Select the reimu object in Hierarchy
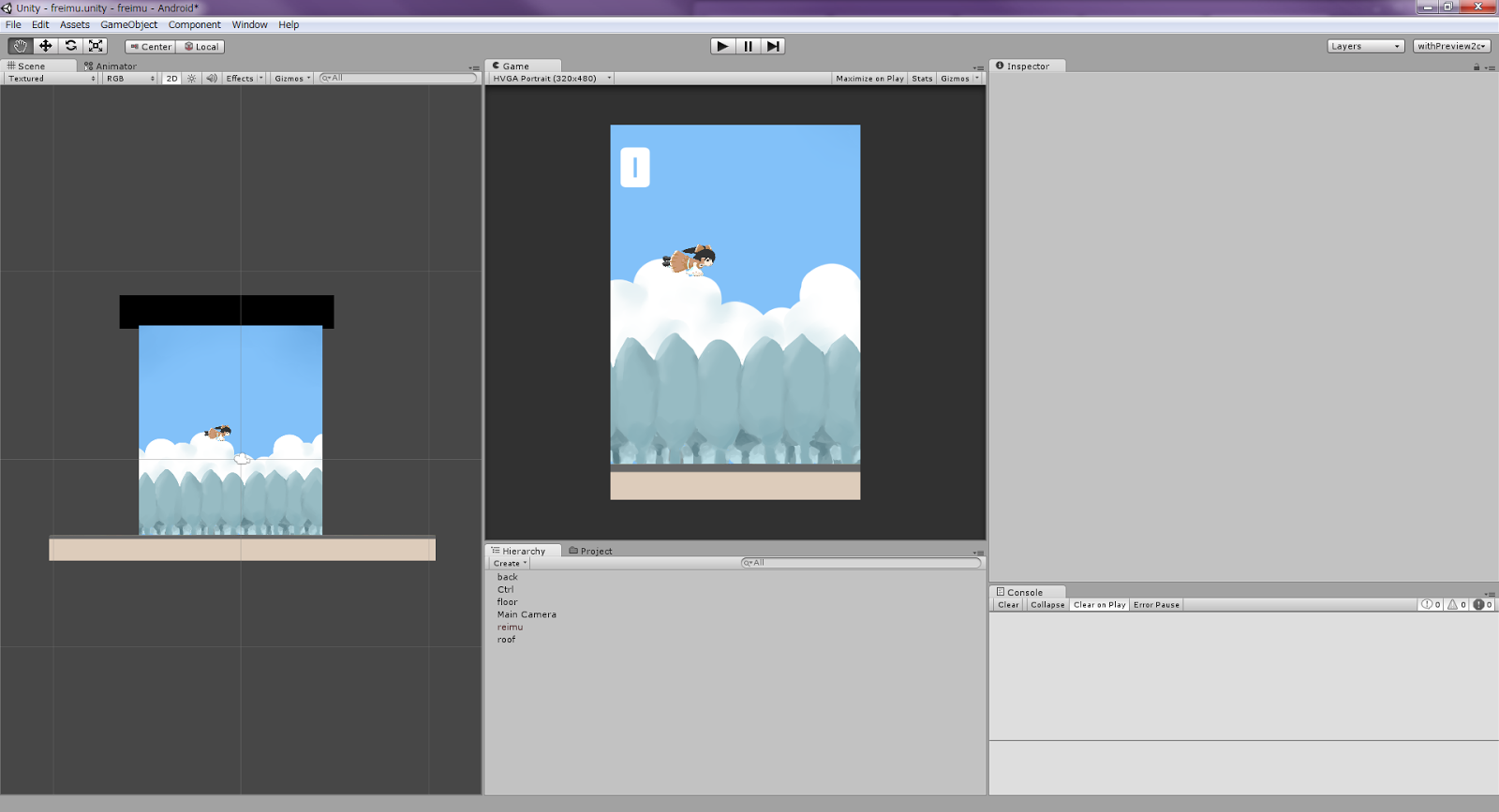Image resolution: width=1499 pixels, height=812 pixels. [510, 627]
